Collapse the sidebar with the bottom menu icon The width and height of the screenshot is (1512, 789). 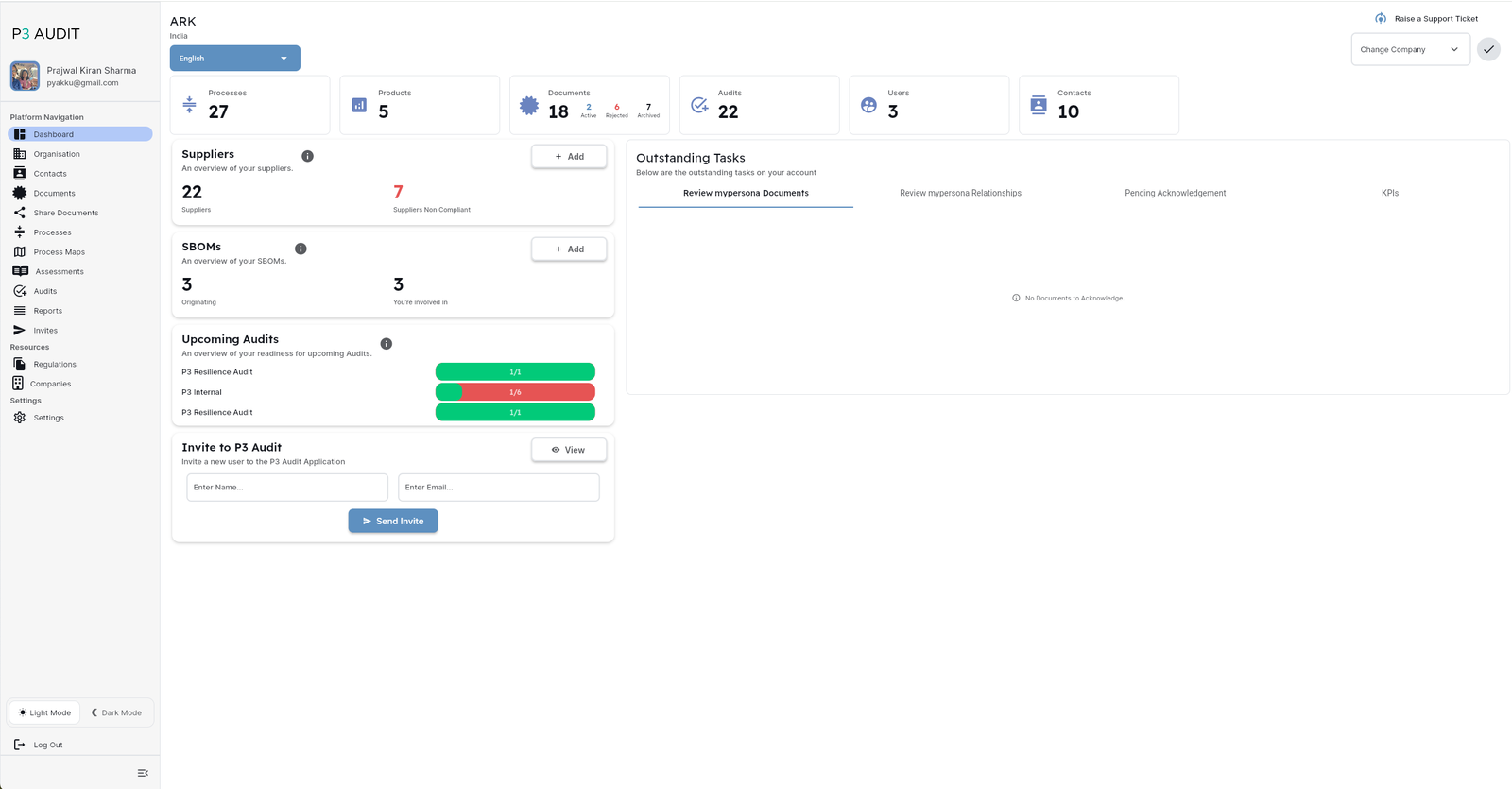(x=143, y=773)
